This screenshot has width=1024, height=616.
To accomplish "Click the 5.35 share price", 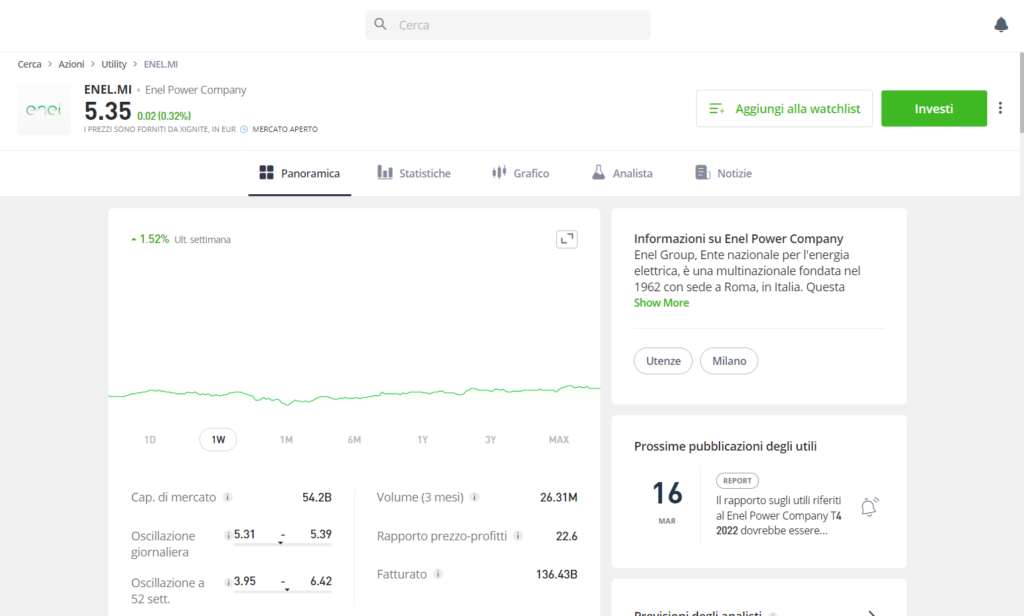I will (108, 111).
